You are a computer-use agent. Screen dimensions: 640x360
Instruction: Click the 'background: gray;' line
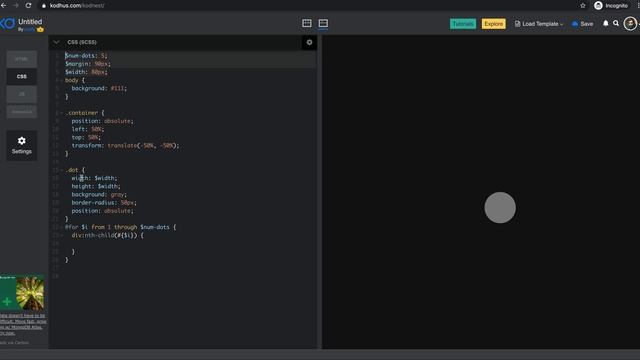[99, 194]
